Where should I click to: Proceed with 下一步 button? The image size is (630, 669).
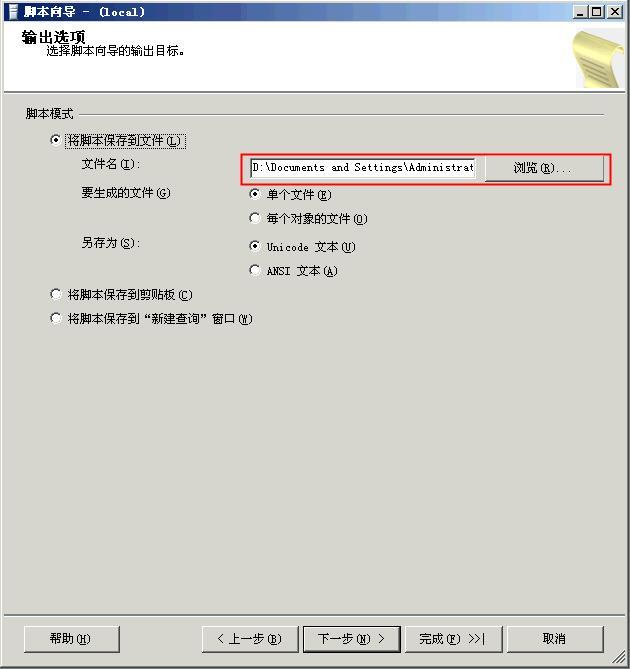coord(351,639)
